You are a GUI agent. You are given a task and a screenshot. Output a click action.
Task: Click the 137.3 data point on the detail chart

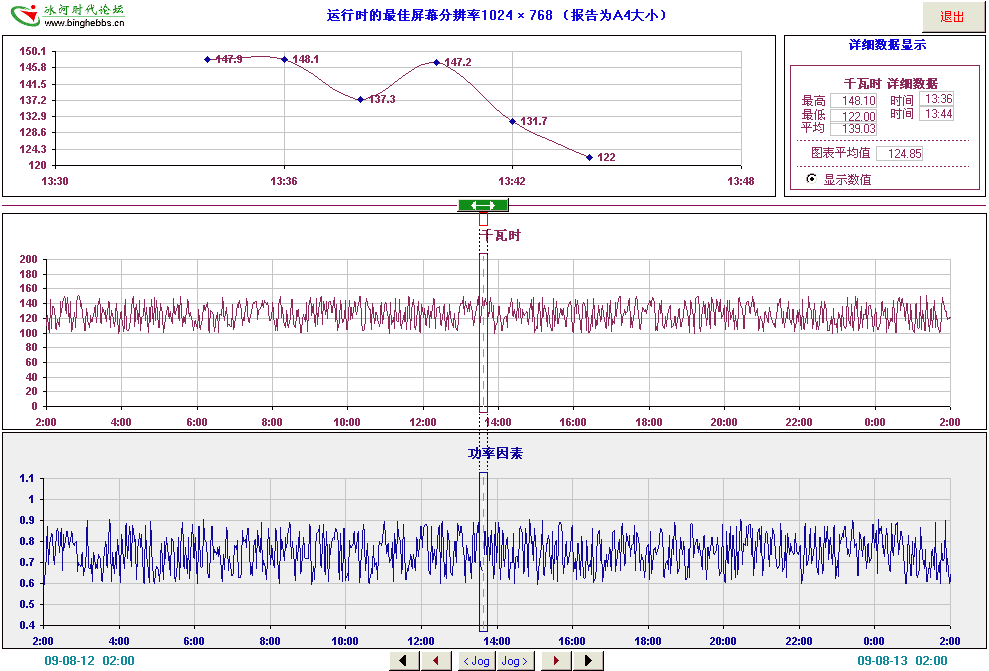[x=360, y=99]
